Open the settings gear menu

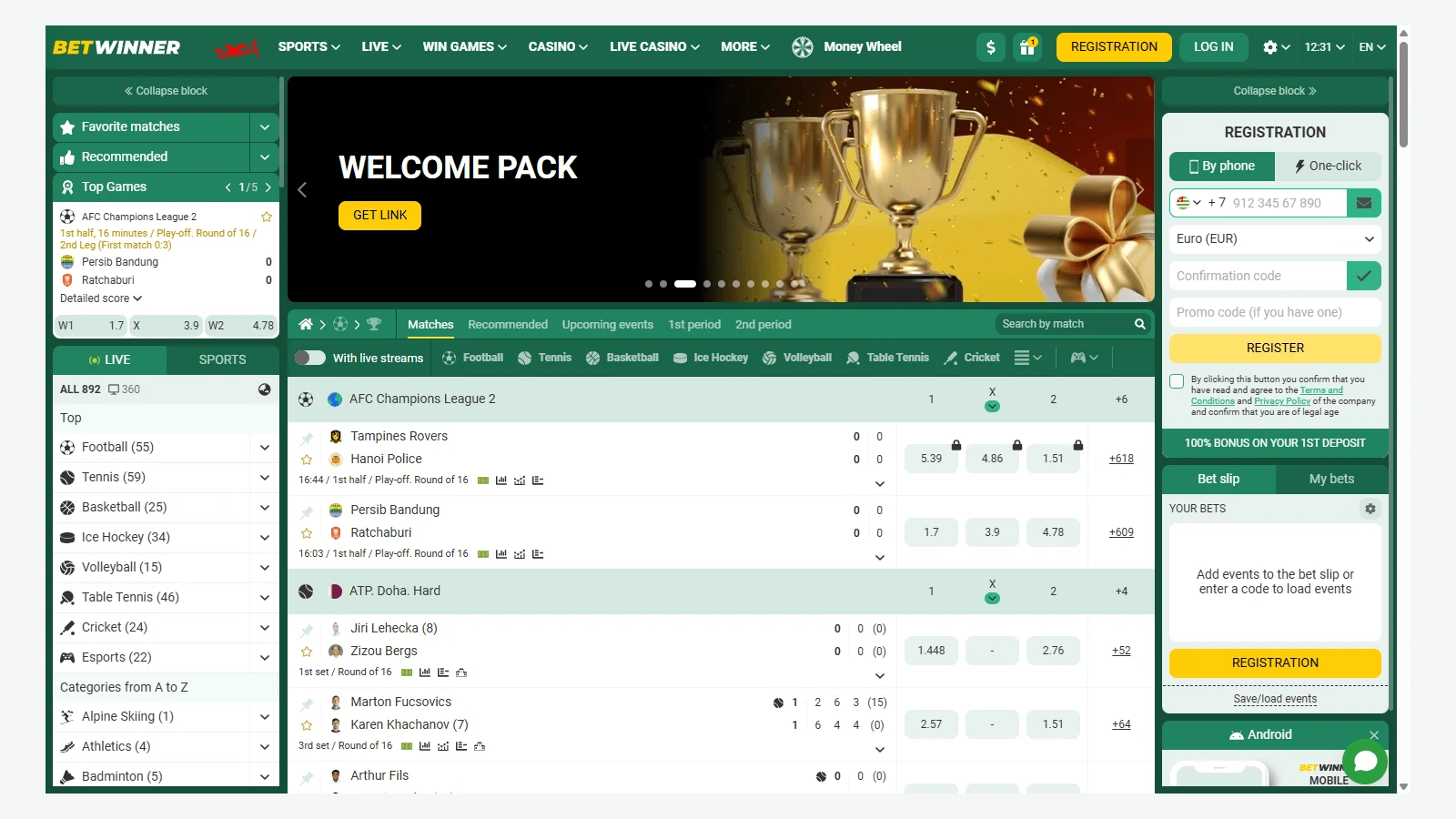pos(1276,47)
